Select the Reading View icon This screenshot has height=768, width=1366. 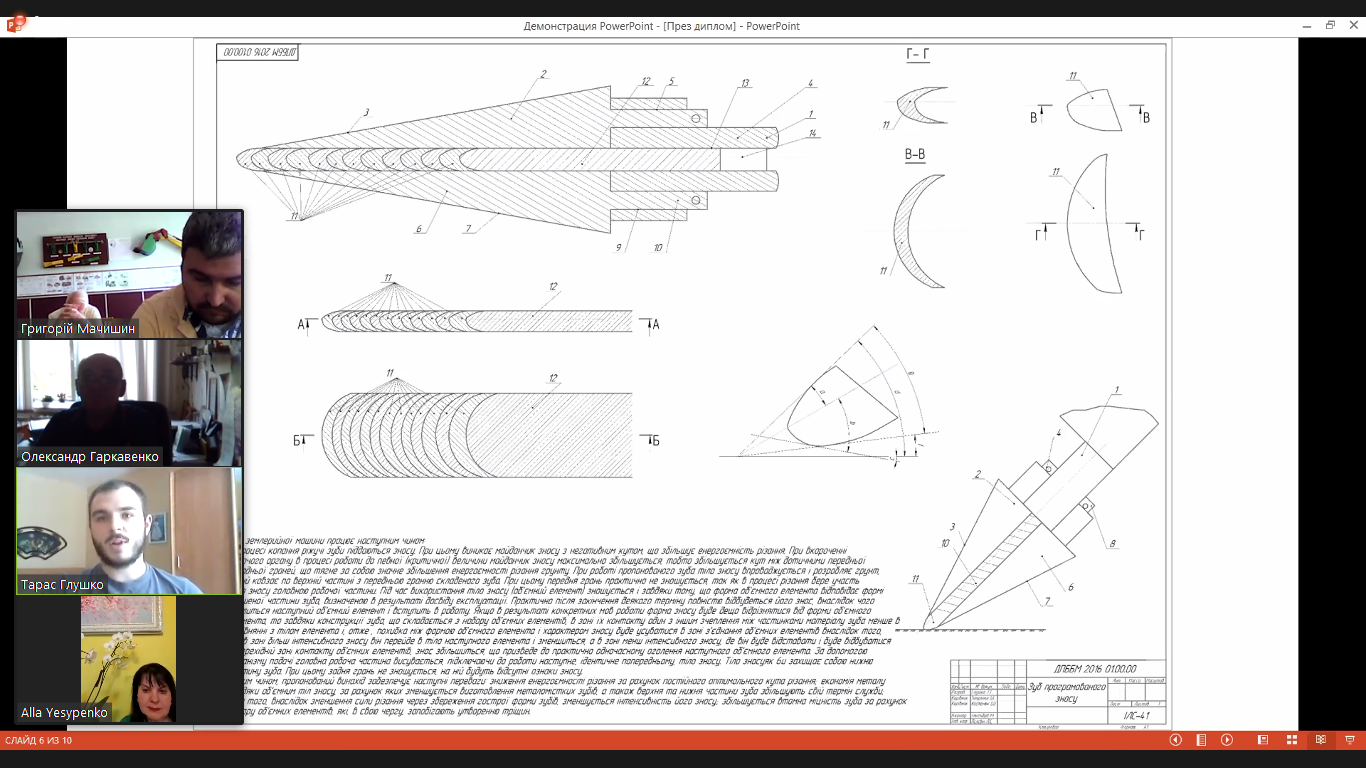[1321, 740]
